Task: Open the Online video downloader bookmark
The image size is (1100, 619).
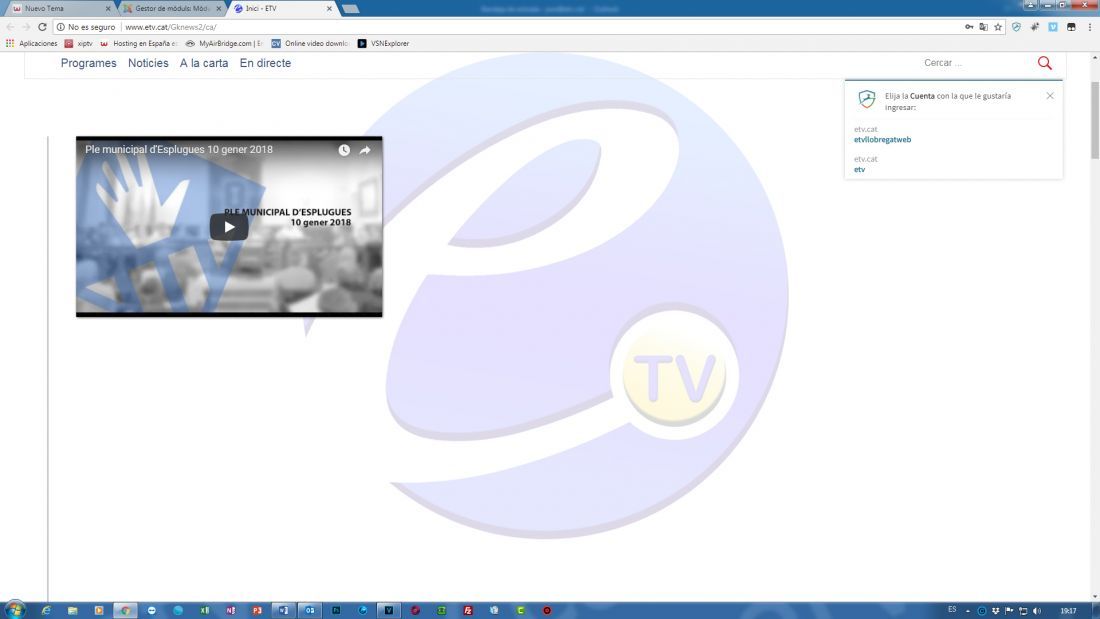Action: pyautogui.click(x=310, y=44)
